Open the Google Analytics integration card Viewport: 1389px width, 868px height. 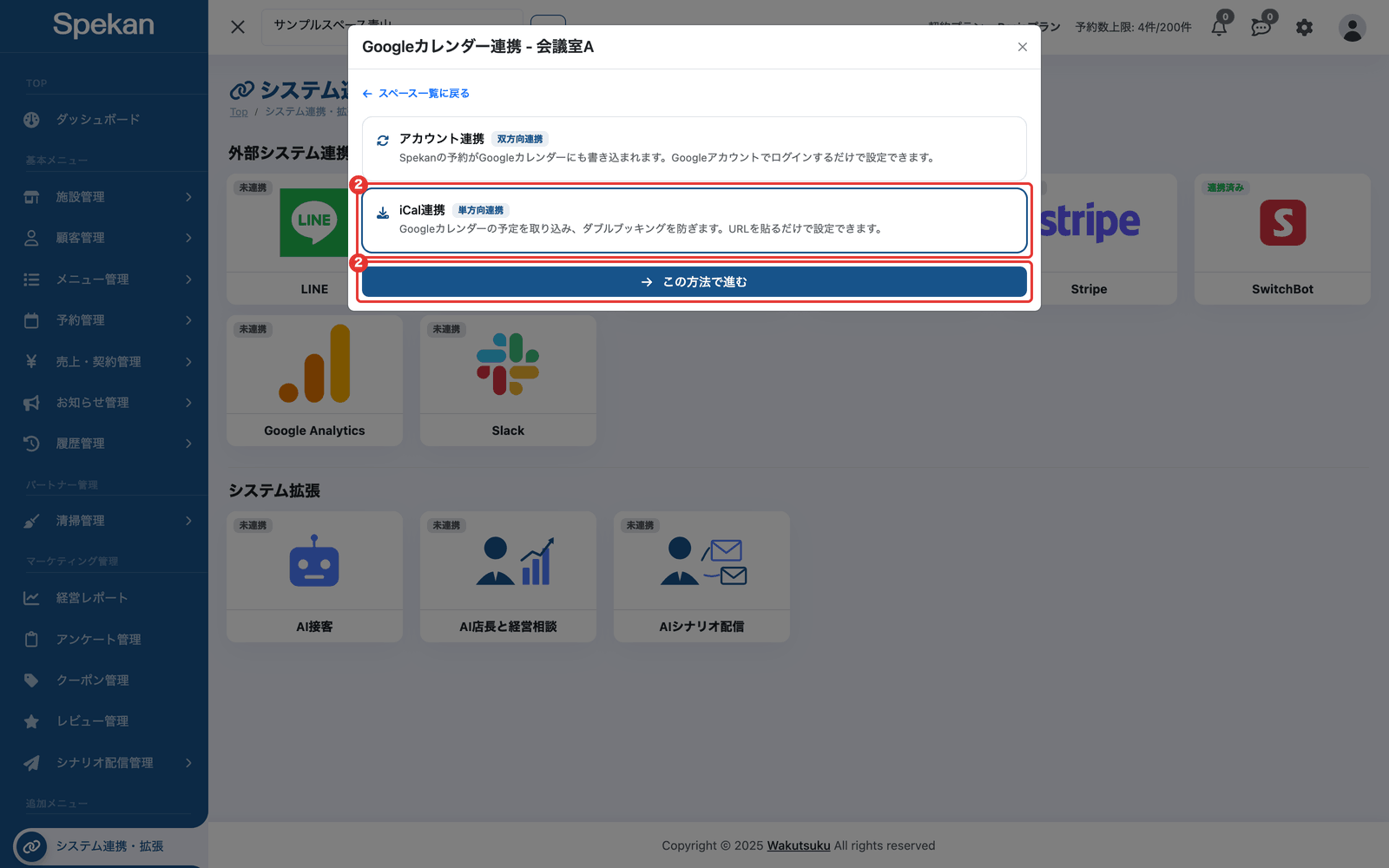click(x=314, y=381)
